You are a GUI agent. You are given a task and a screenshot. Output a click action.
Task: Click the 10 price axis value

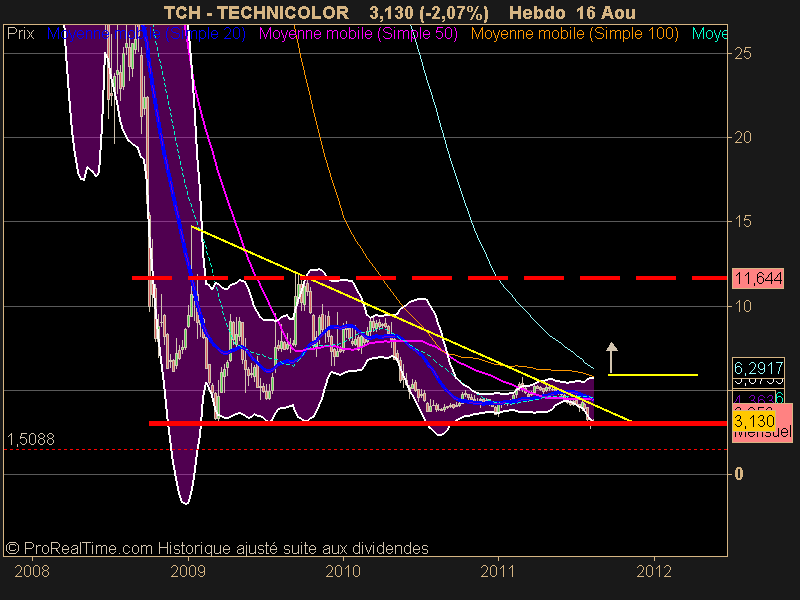coord(742,306)
